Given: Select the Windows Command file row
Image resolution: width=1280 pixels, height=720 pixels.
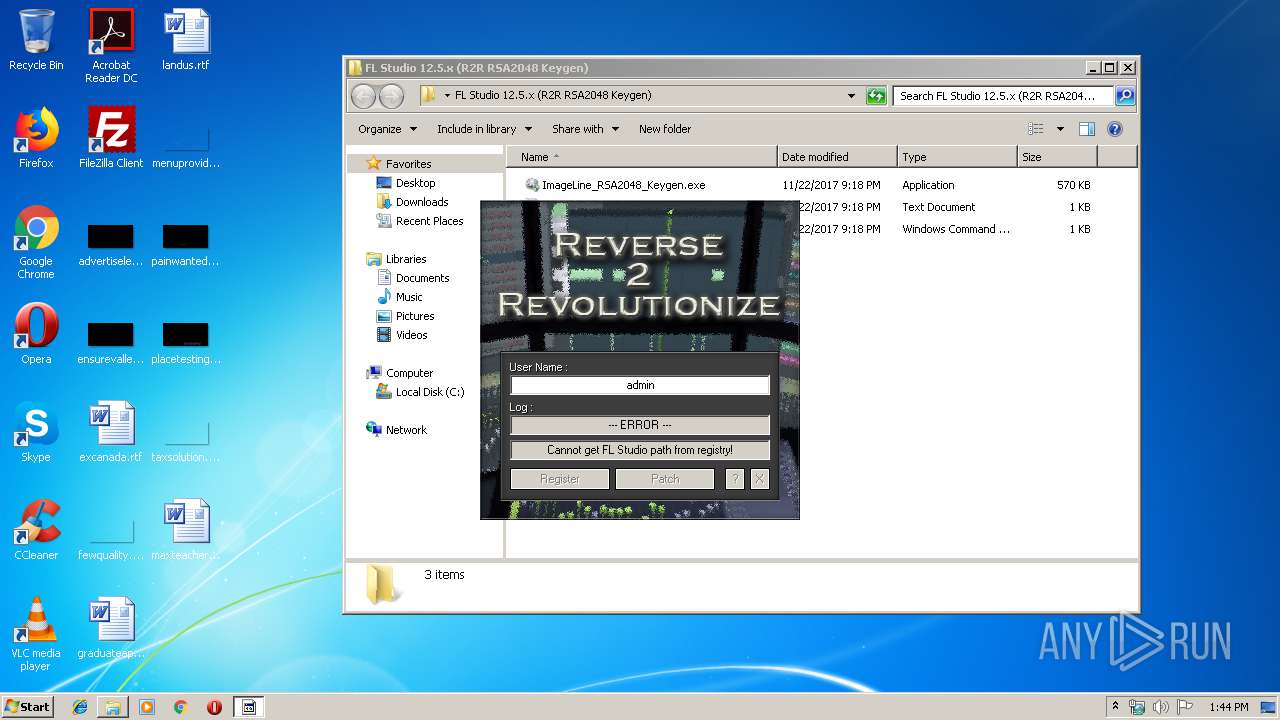Looking at the screenshot, I should click(x=955, y=229).
